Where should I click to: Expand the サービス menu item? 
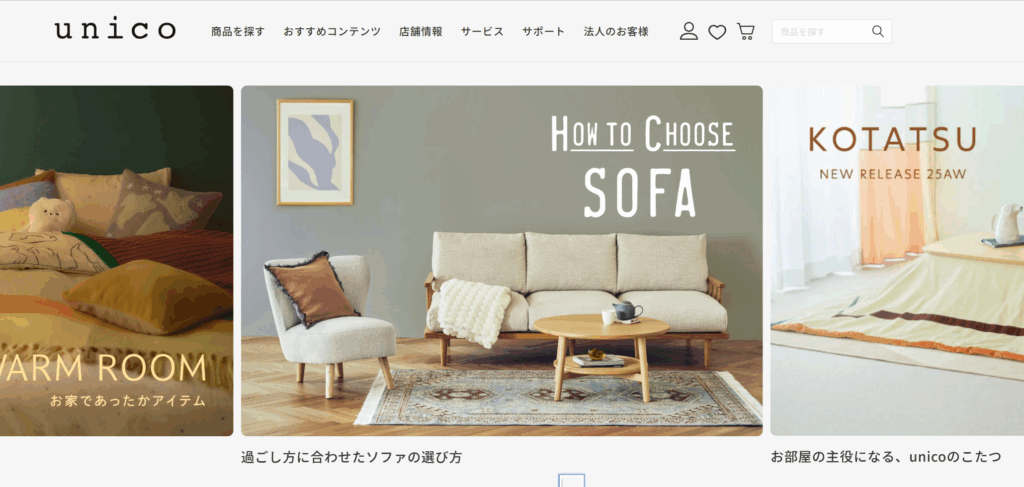[482, 31]
